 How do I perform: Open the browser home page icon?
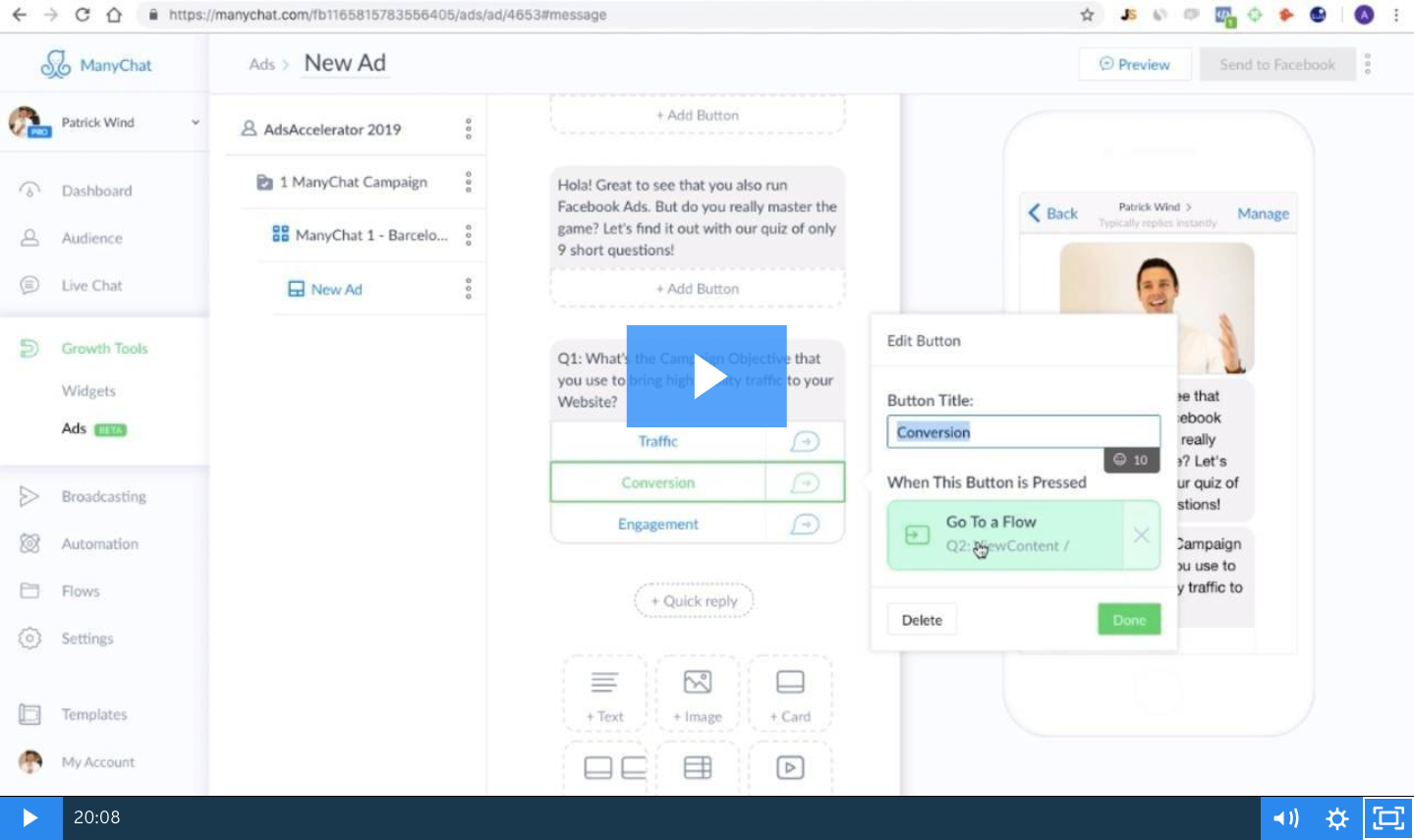(x=114, y=15)
